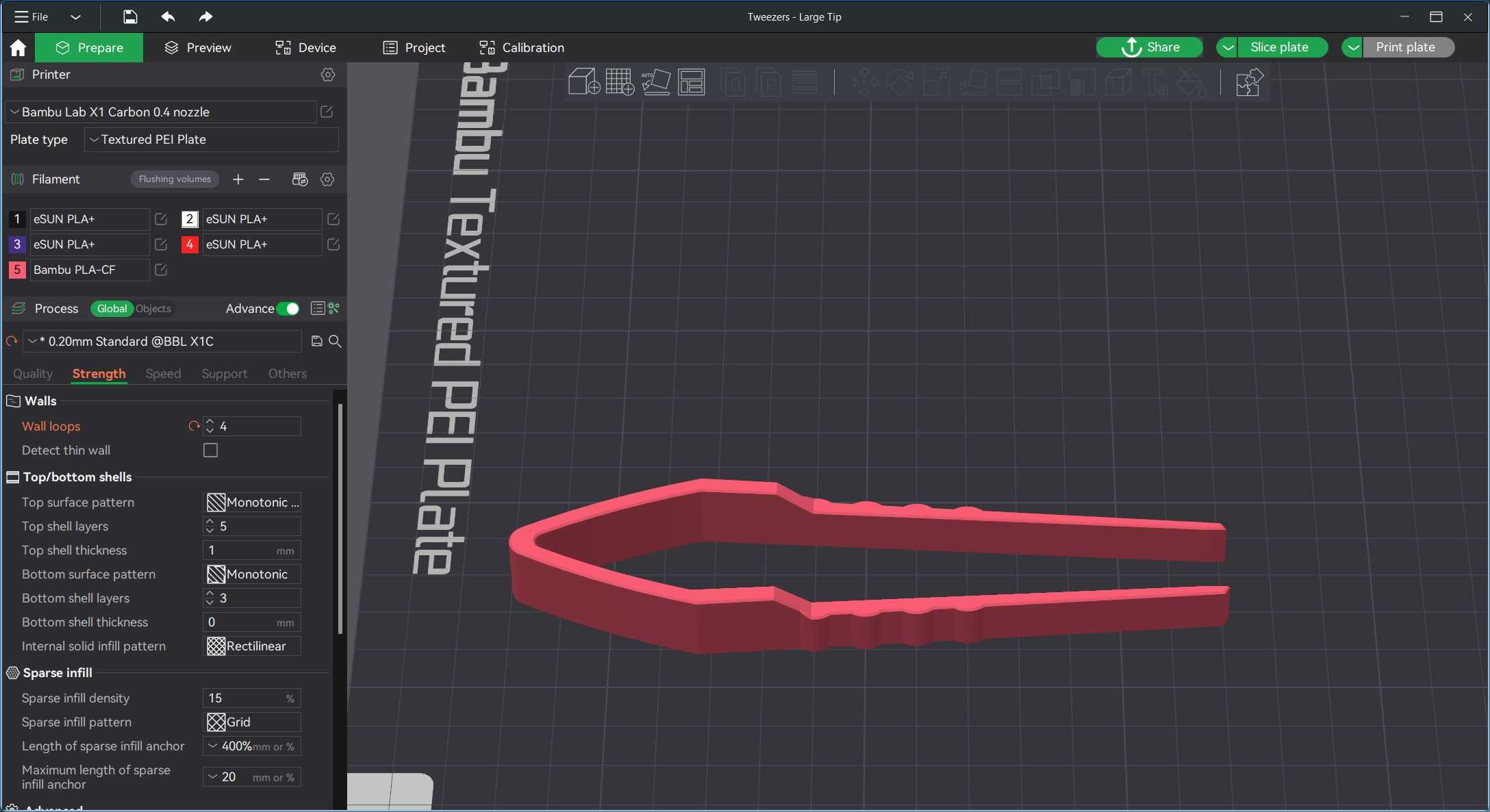Open process settings list icon
Screen dimensions: 1490x812
[x=318, y=309]
